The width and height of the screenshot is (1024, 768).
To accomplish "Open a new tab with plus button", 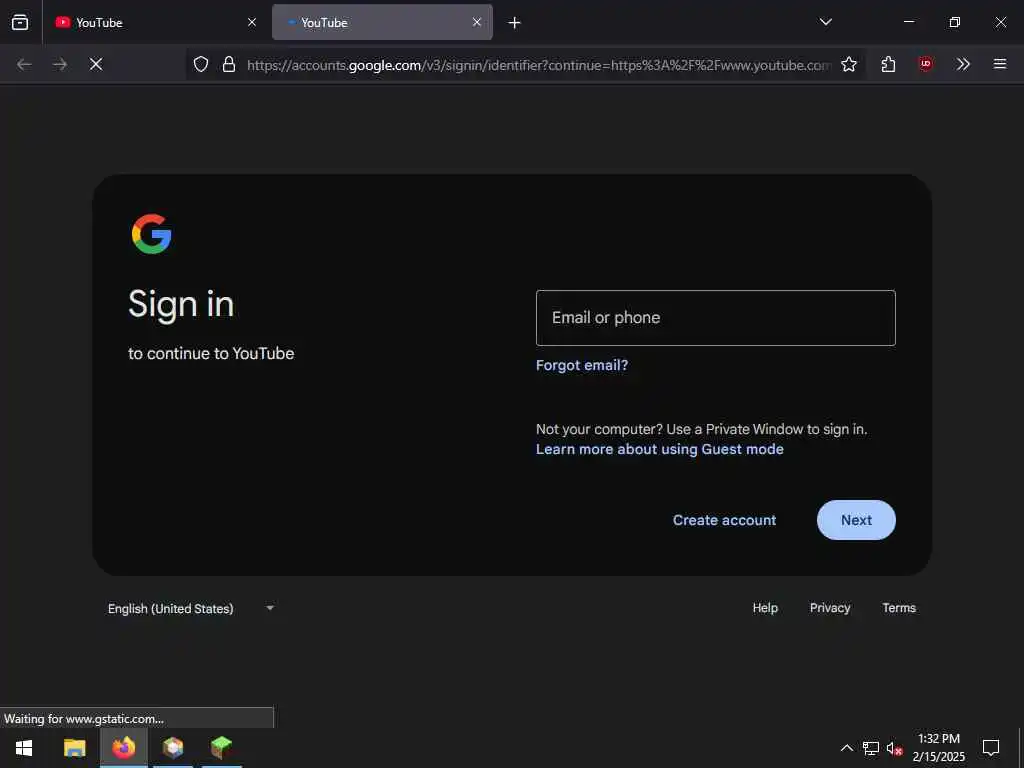I will [x=515, y=23].
